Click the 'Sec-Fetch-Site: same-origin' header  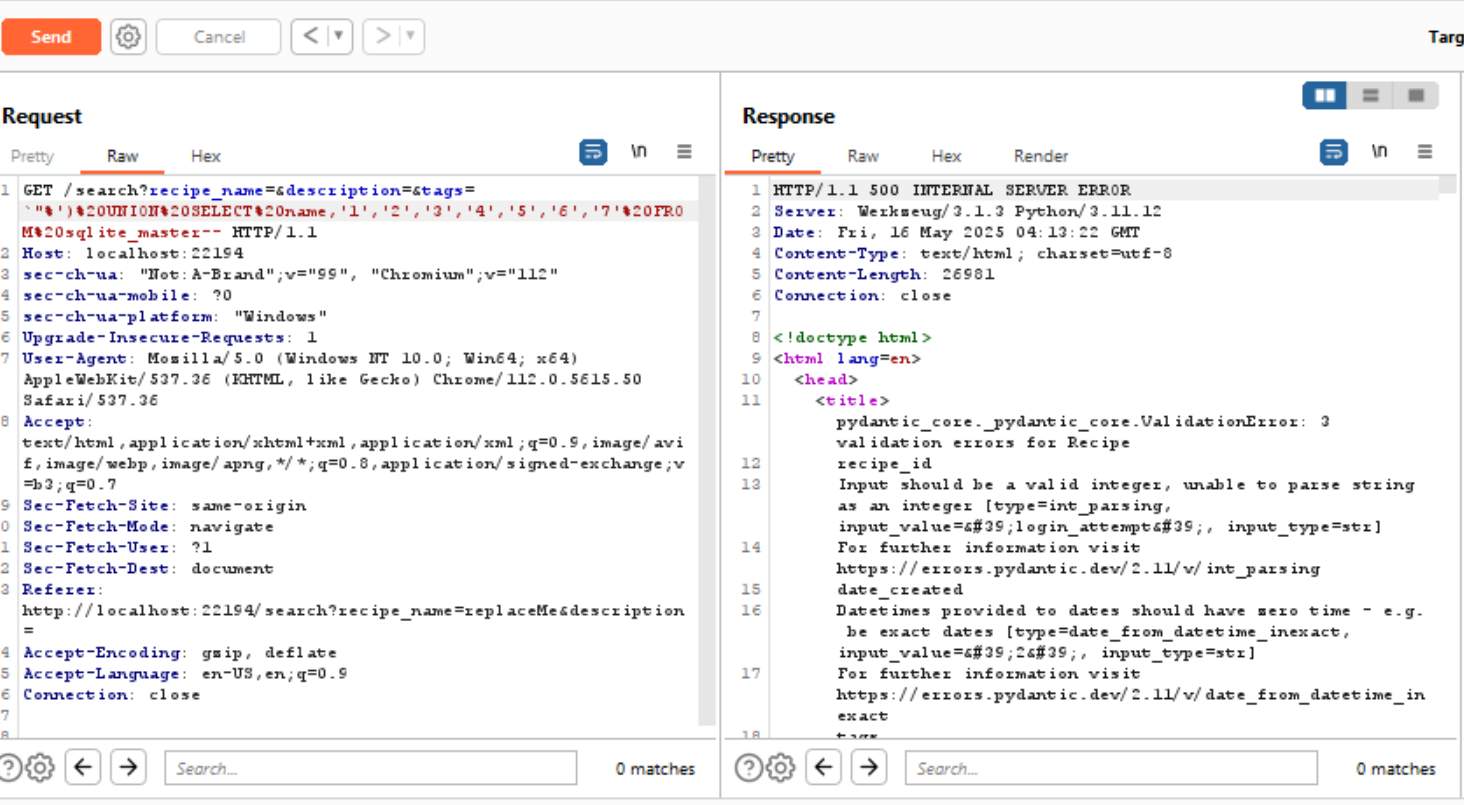165,505
